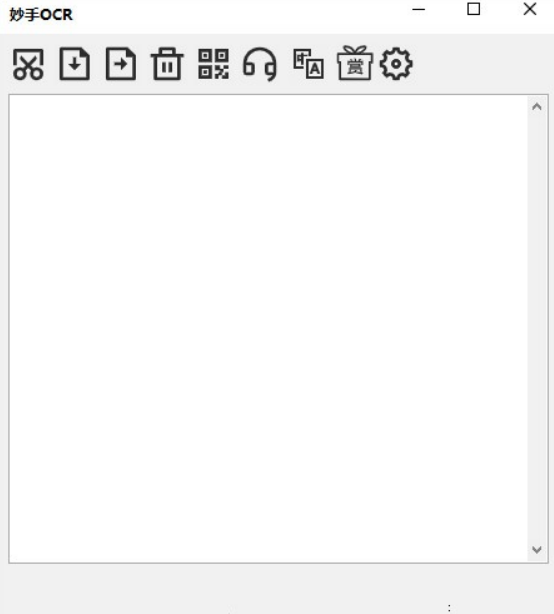Clear the results using the trash can icon

[x=167, y=64]
